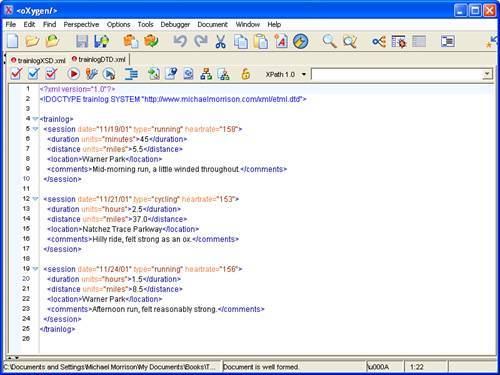Open the XPath expression history dropdown arrow
Image resolution: width=500 pixels, height=375 pixels.
487,74
